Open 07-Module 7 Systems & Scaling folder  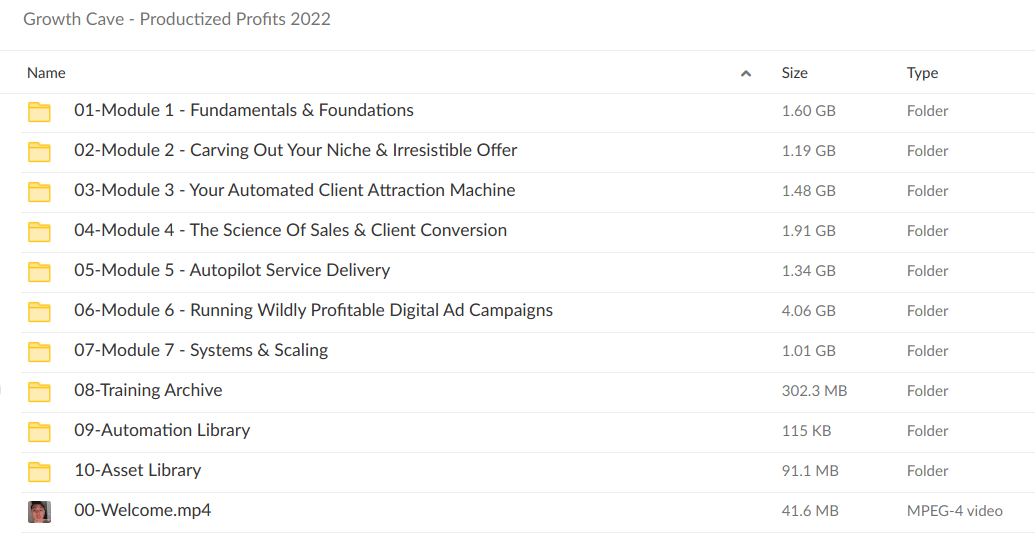pos(201,350)
